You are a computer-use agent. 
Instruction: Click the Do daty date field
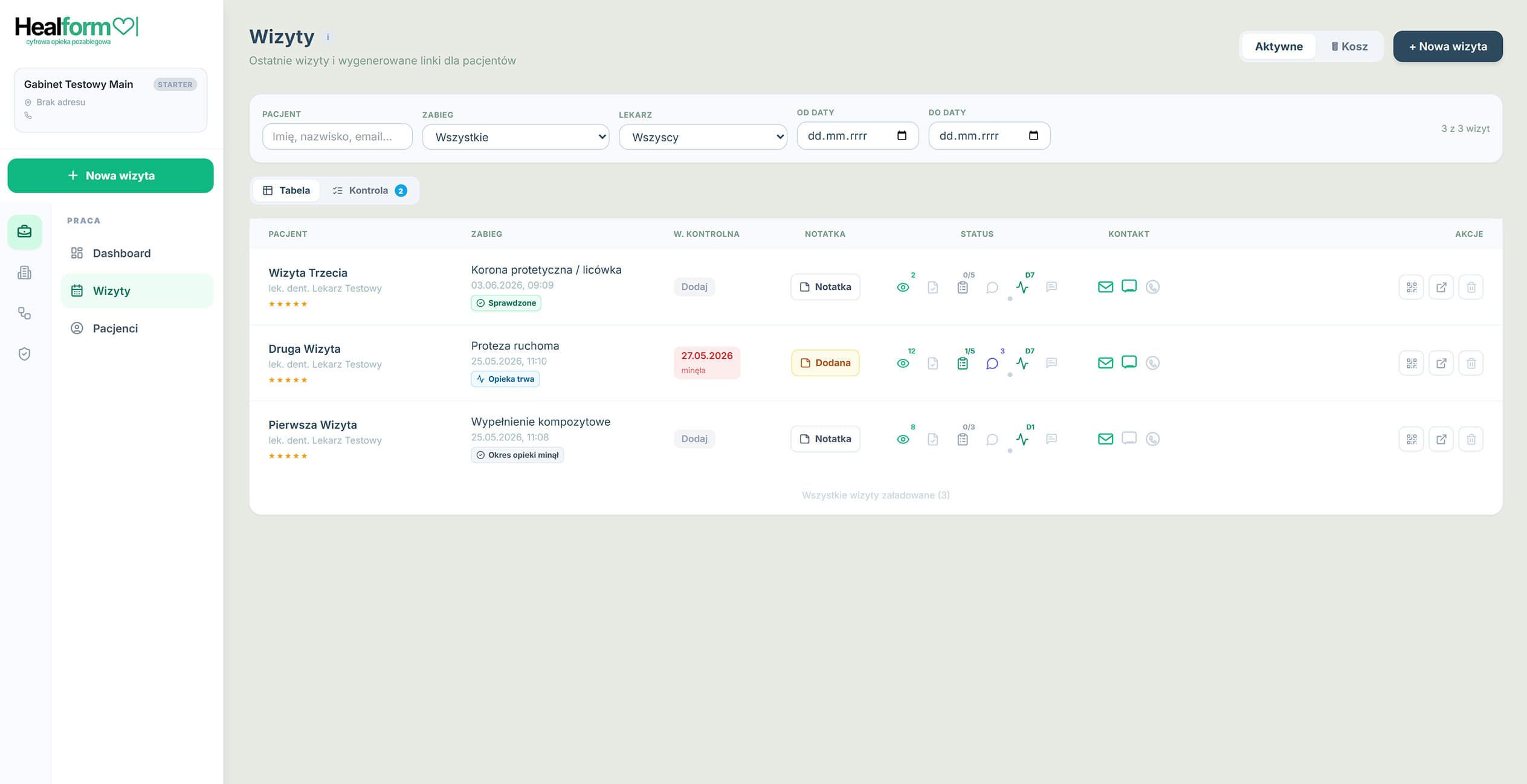tap(989, 136)
